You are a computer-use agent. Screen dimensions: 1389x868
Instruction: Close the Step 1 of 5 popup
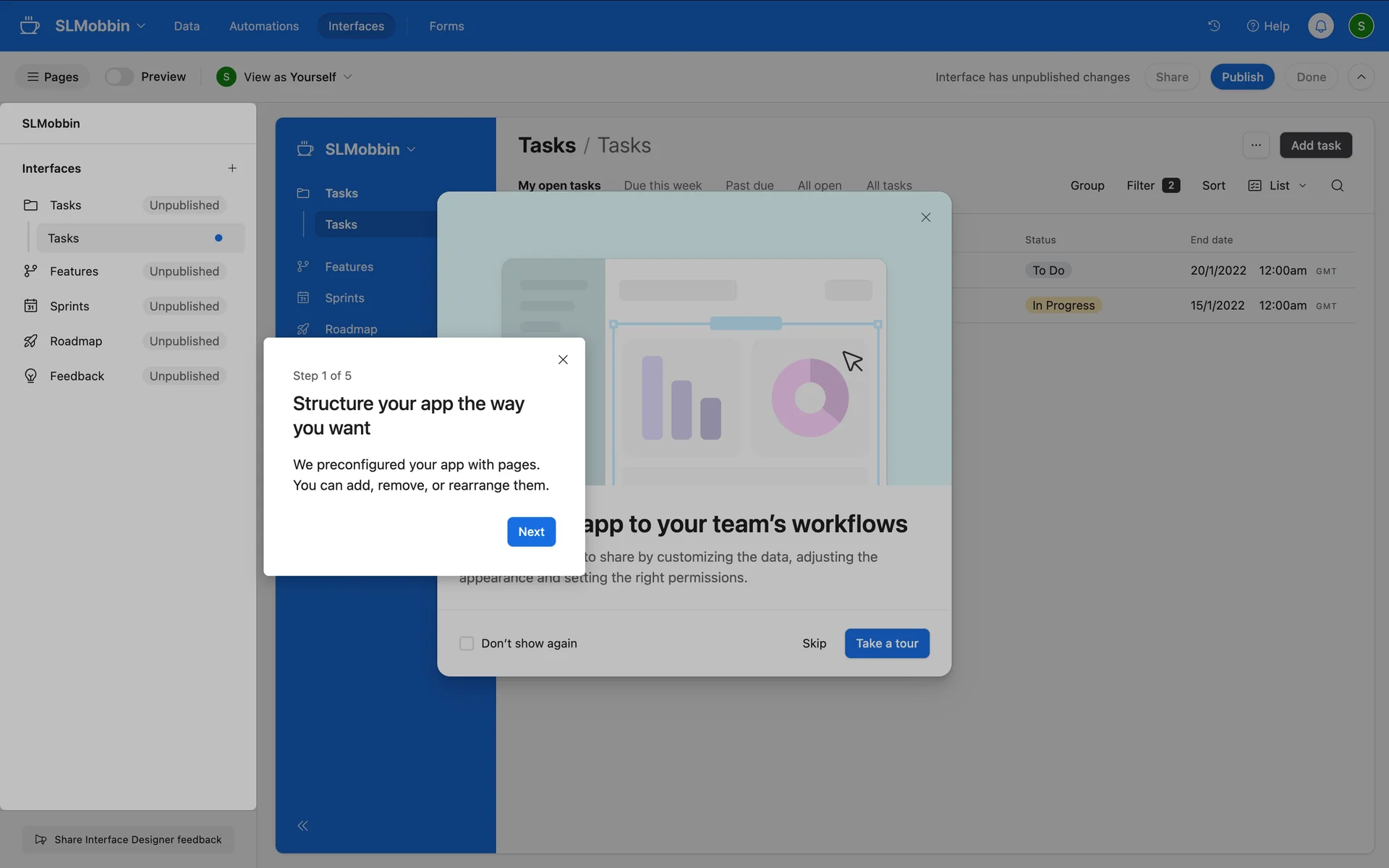point(563,359)
